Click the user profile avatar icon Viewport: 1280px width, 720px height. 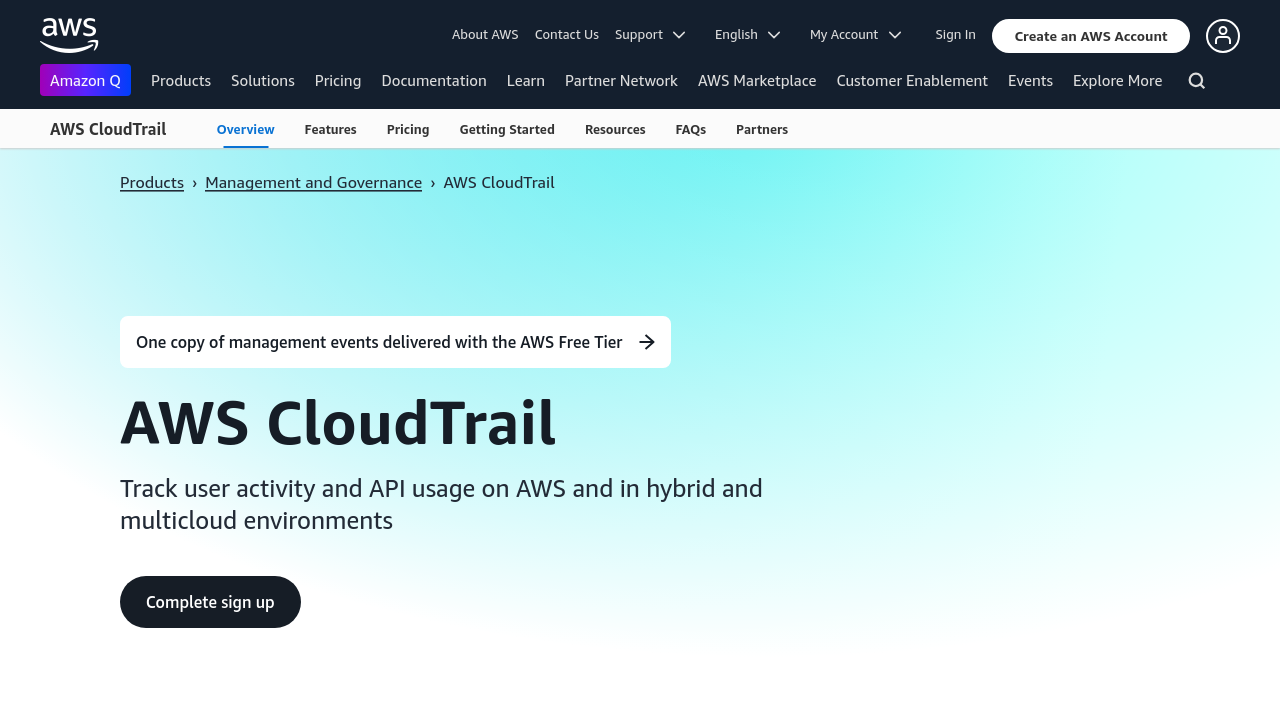click(1222, 36)
